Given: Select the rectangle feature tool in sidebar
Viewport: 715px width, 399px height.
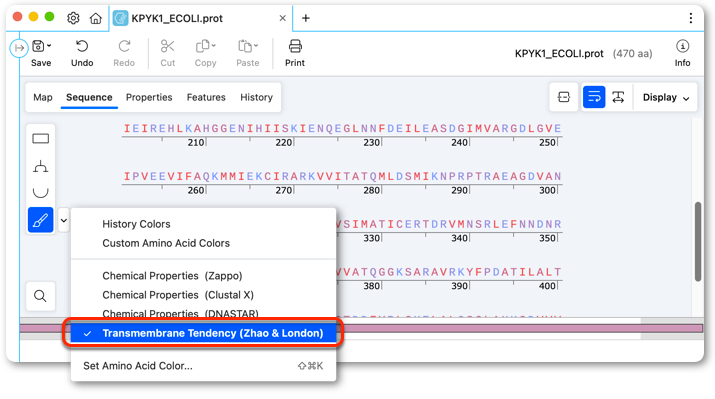Looking at the screenshot, I should (41, 139).
